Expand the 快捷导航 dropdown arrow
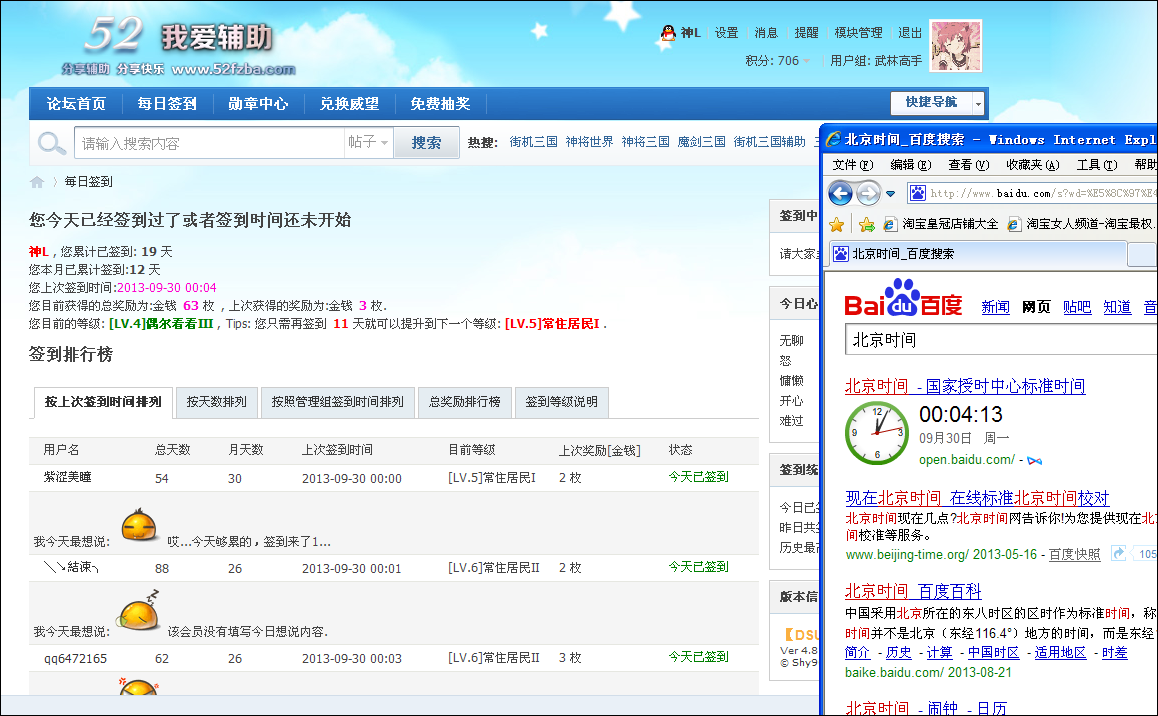1158x716 pixels. (x=977, y=104)
